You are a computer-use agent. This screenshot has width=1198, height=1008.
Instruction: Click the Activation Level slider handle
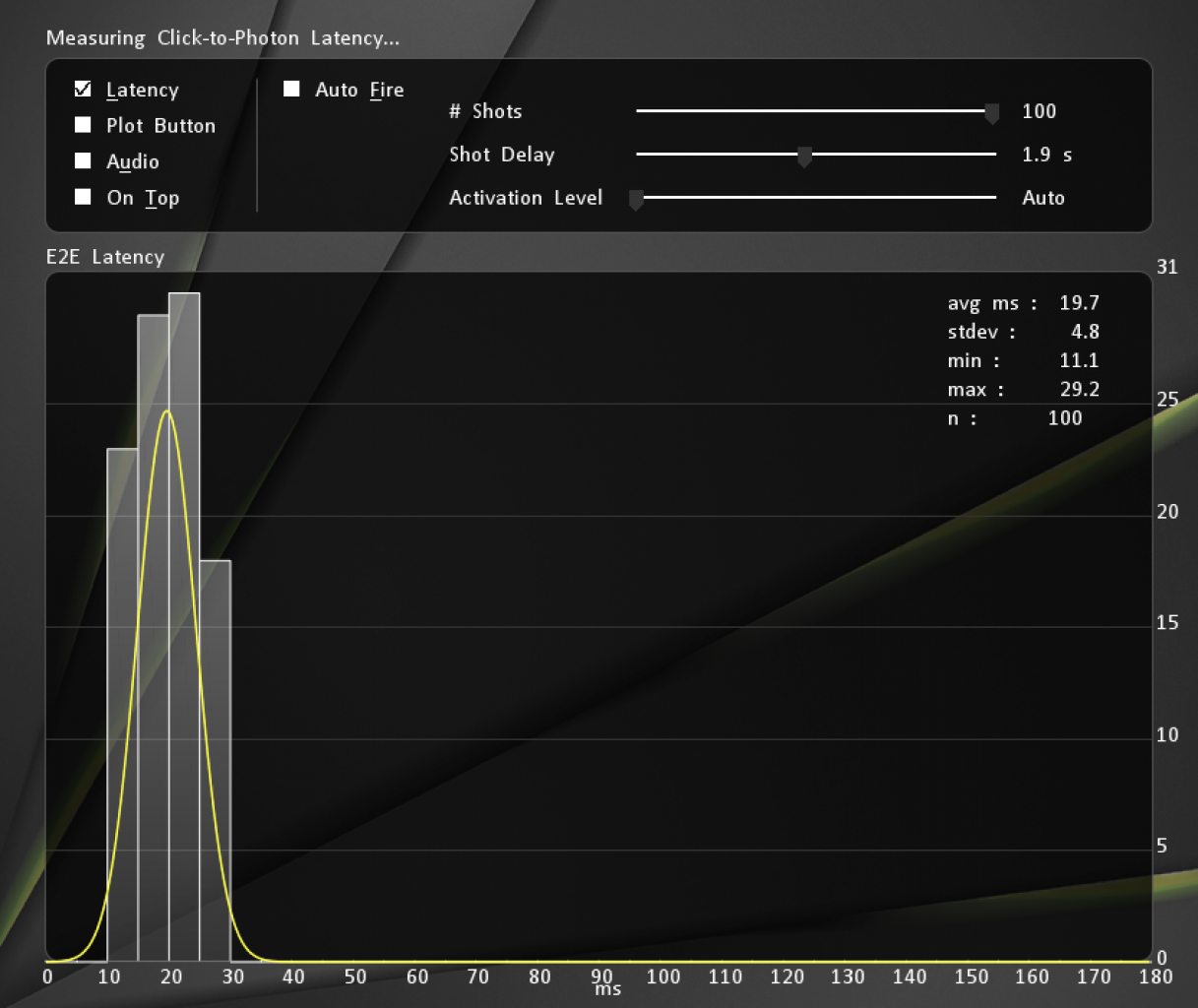click(x=636, y=200)
